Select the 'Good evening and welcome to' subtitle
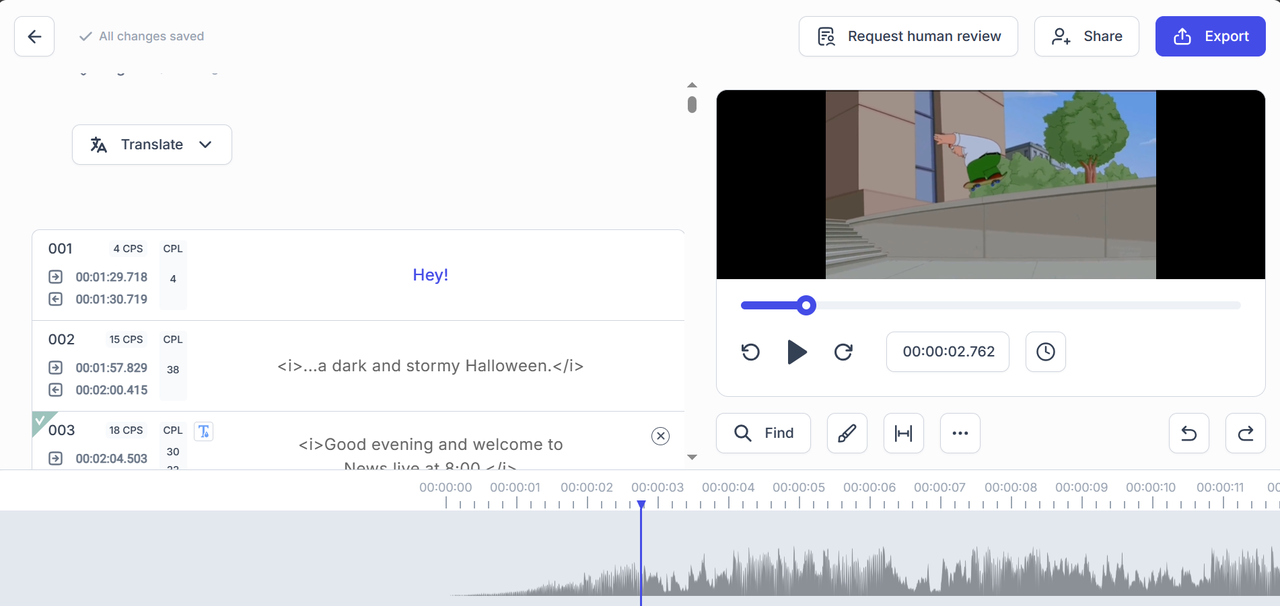 point(430,444)
